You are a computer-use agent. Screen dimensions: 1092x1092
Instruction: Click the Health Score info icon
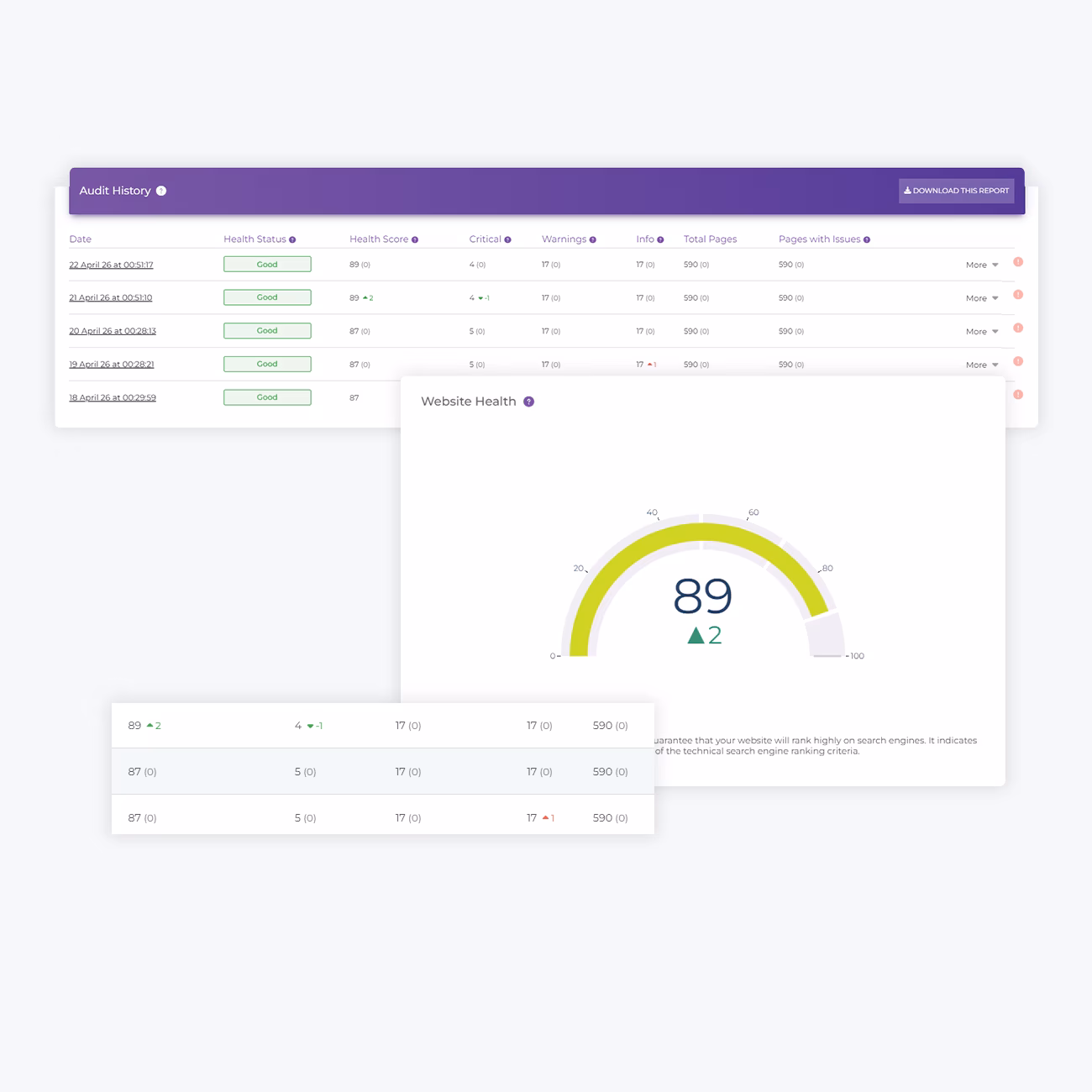coord(415,240)
